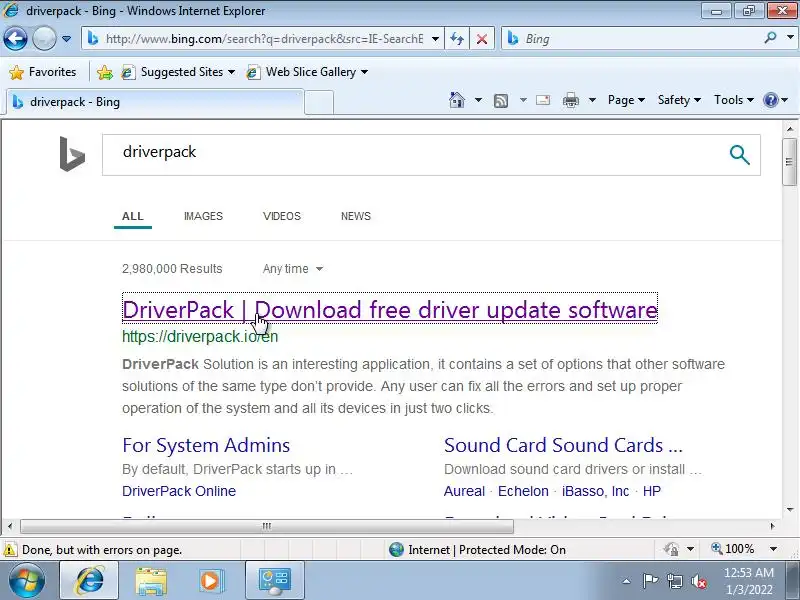Open the recent pages dropdown arrow
The height and width of the screenshot is (600, 800).
point(66,39)
